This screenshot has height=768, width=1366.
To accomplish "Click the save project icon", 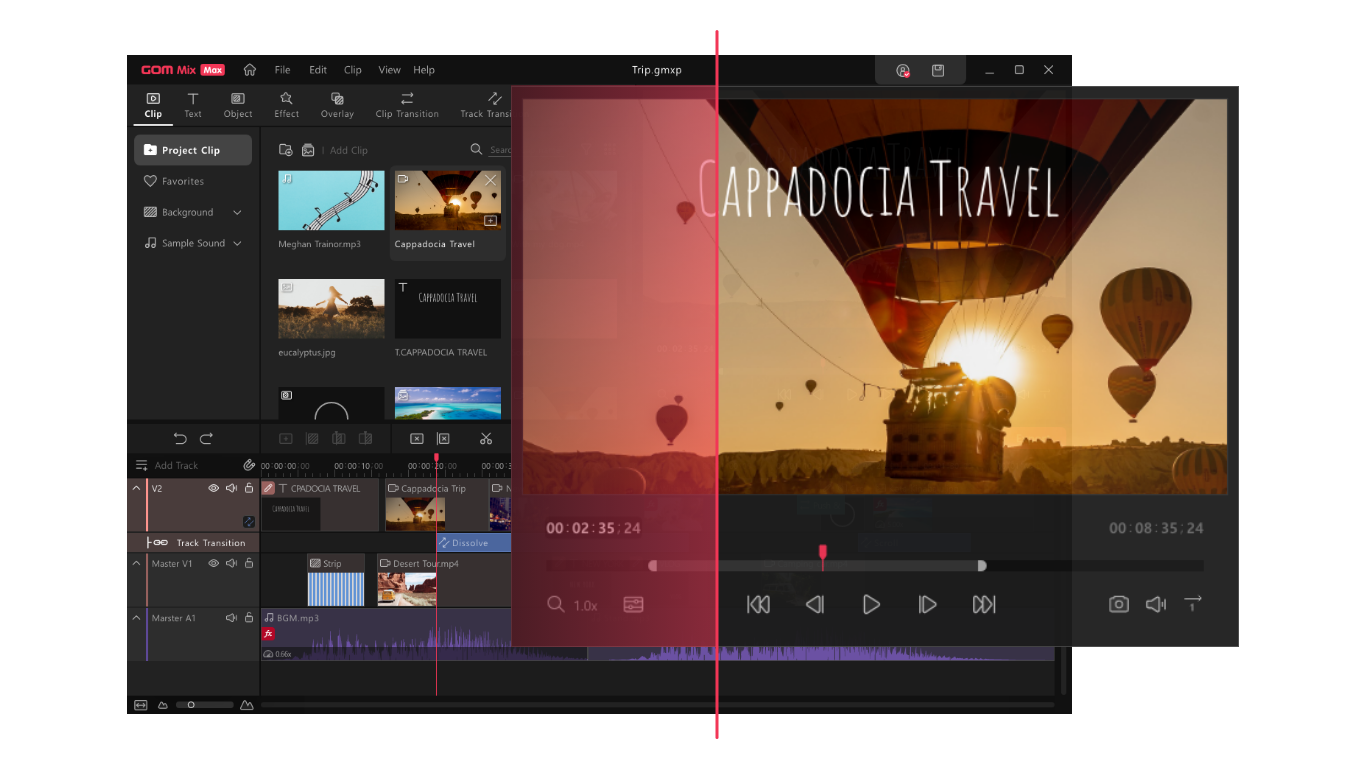I will pos(938,70).
